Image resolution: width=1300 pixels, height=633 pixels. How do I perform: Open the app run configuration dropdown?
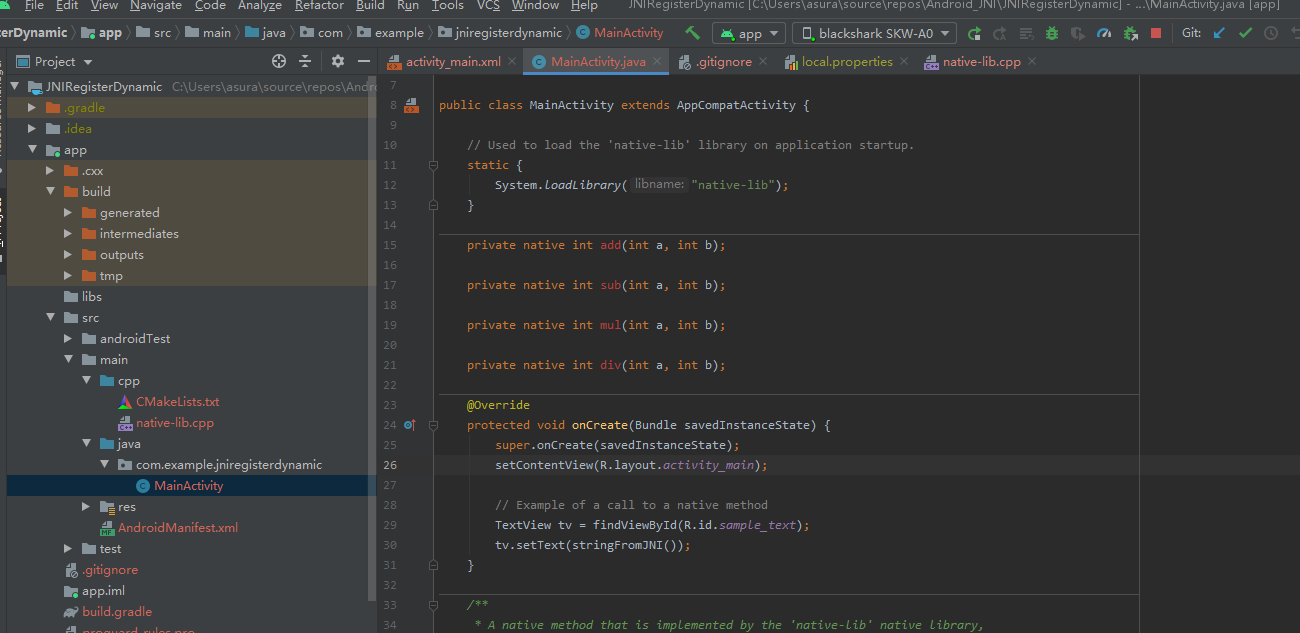[748, 33]
